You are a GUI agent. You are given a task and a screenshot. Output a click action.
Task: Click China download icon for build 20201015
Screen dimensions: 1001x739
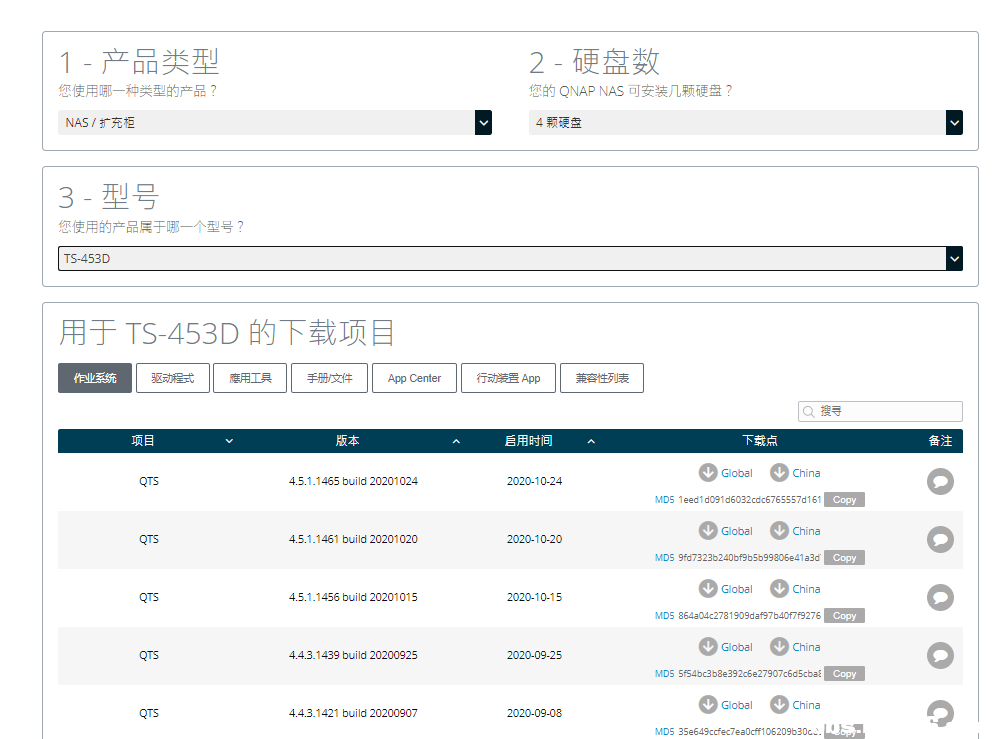[779, 589]
